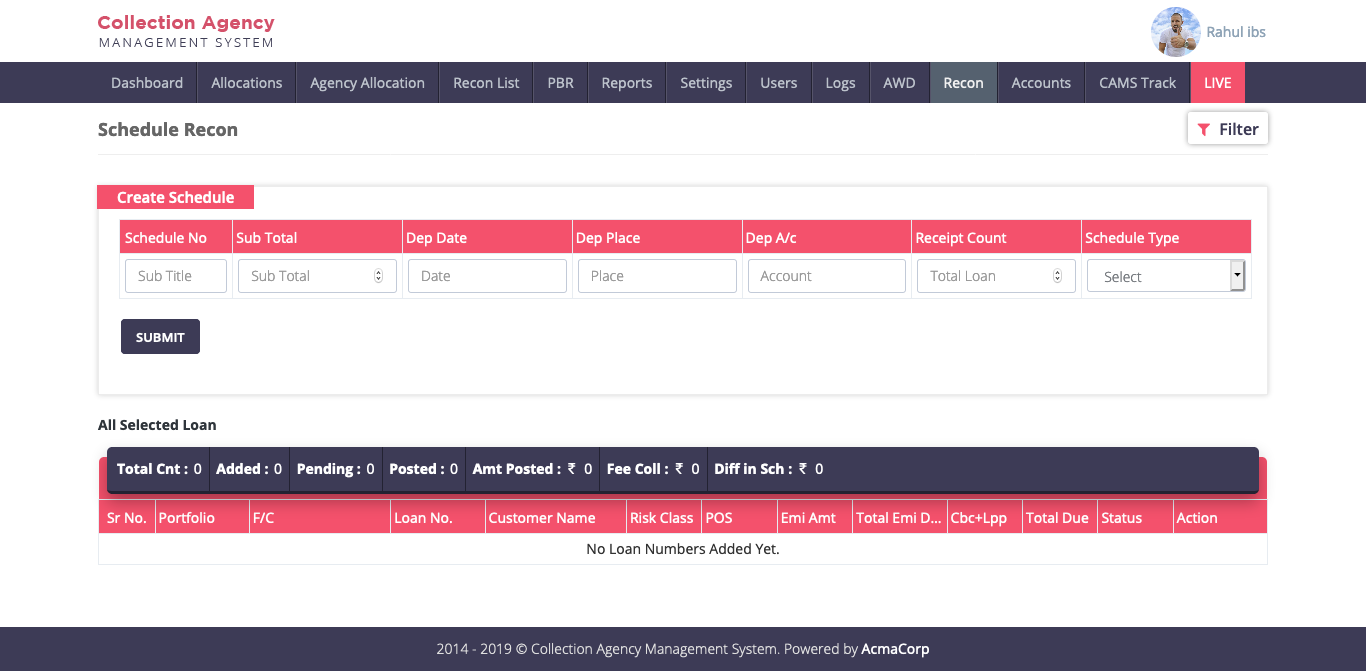Go to the Allocations tab

point(247,83)
